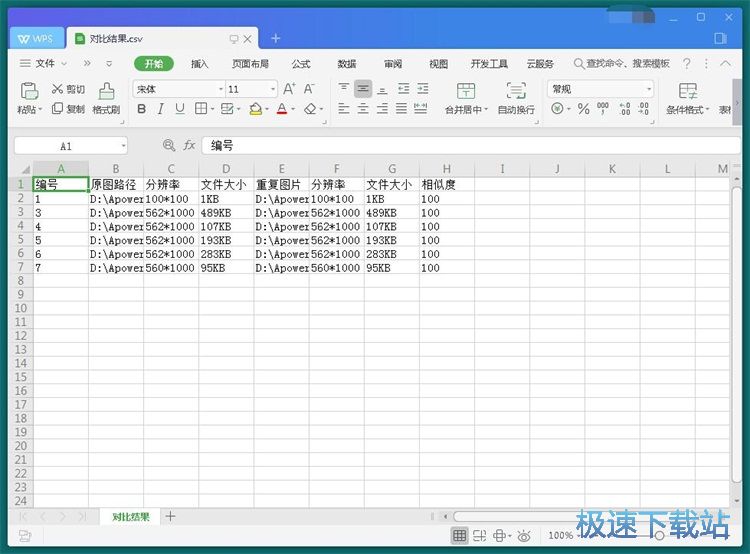Open the 云服务 tab
This screenshot has height=554, width=750.
pyautogui.click(x=540, y=64)
